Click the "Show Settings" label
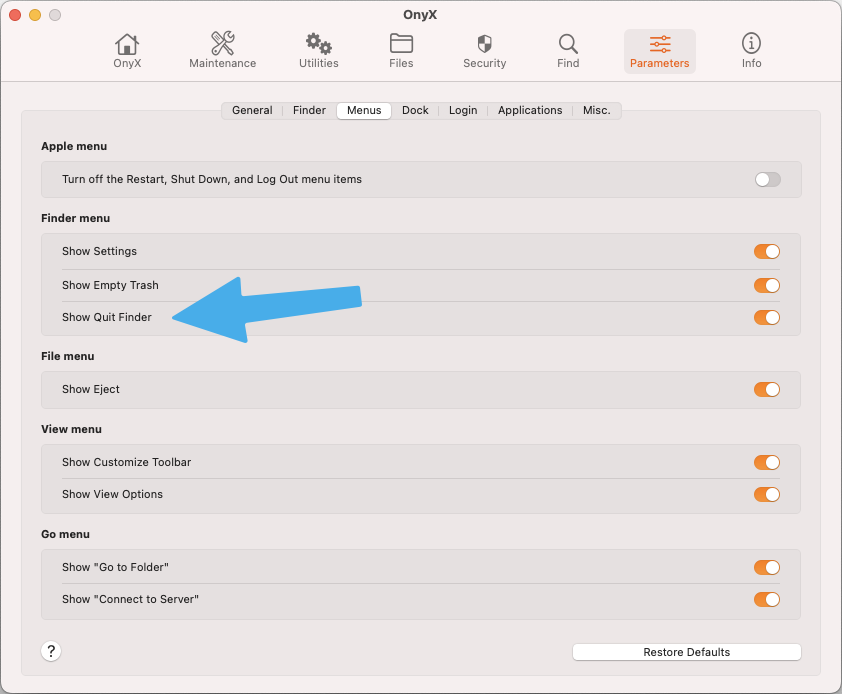Image resolution: width=842 pixels, height=694 pixels. pyautogui.click(x=99, y=251)
